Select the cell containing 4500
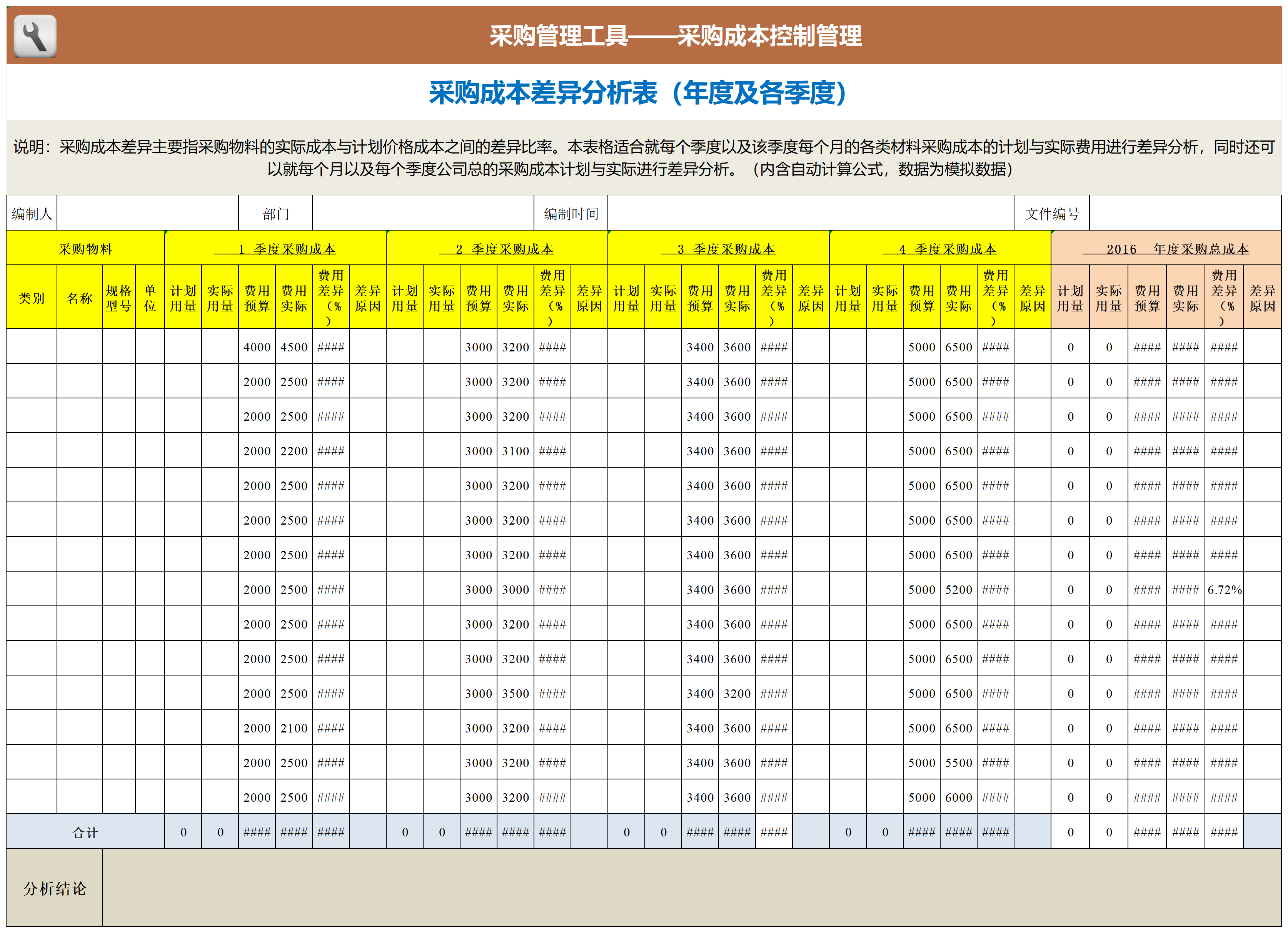 click(x=294, y=347)
